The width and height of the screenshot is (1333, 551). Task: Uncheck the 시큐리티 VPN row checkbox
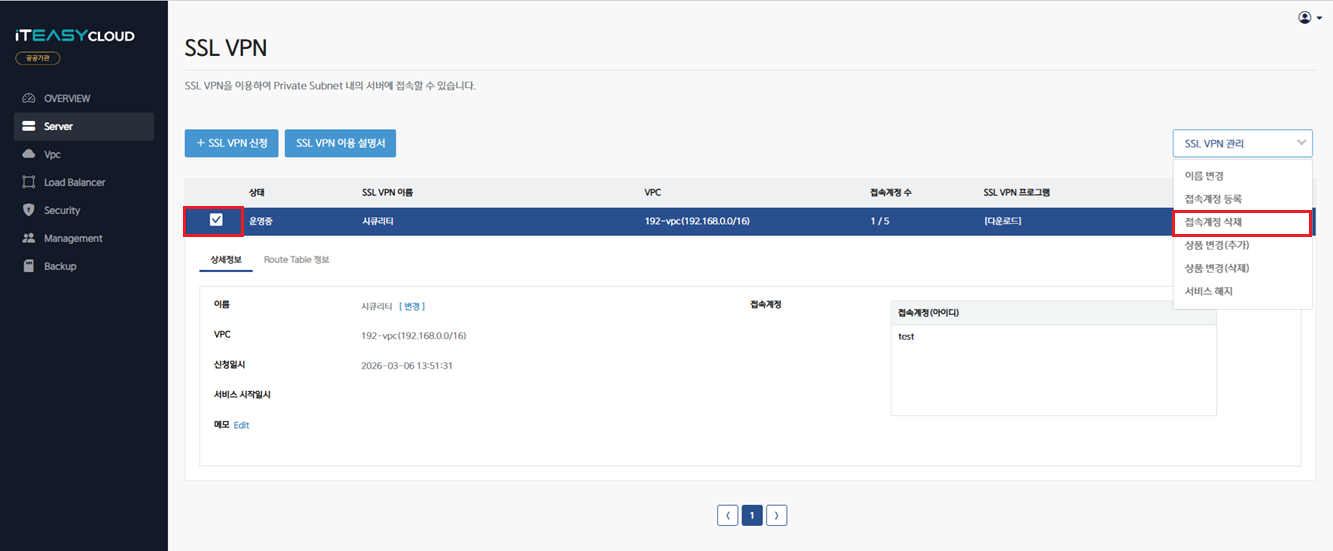tap(216, 220)
